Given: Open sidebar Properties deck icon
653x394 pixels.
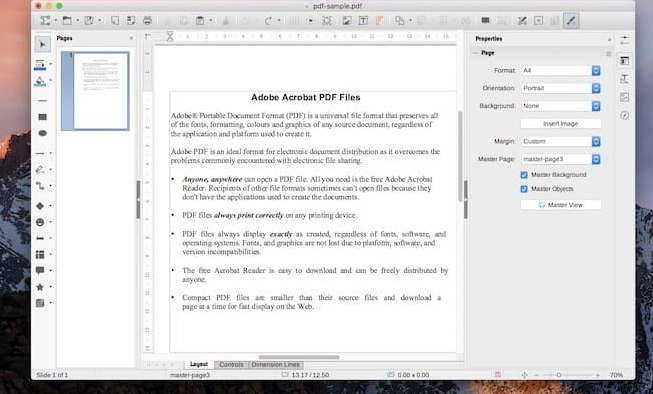Looking at the screenshot, I should [x=624, y=61].
